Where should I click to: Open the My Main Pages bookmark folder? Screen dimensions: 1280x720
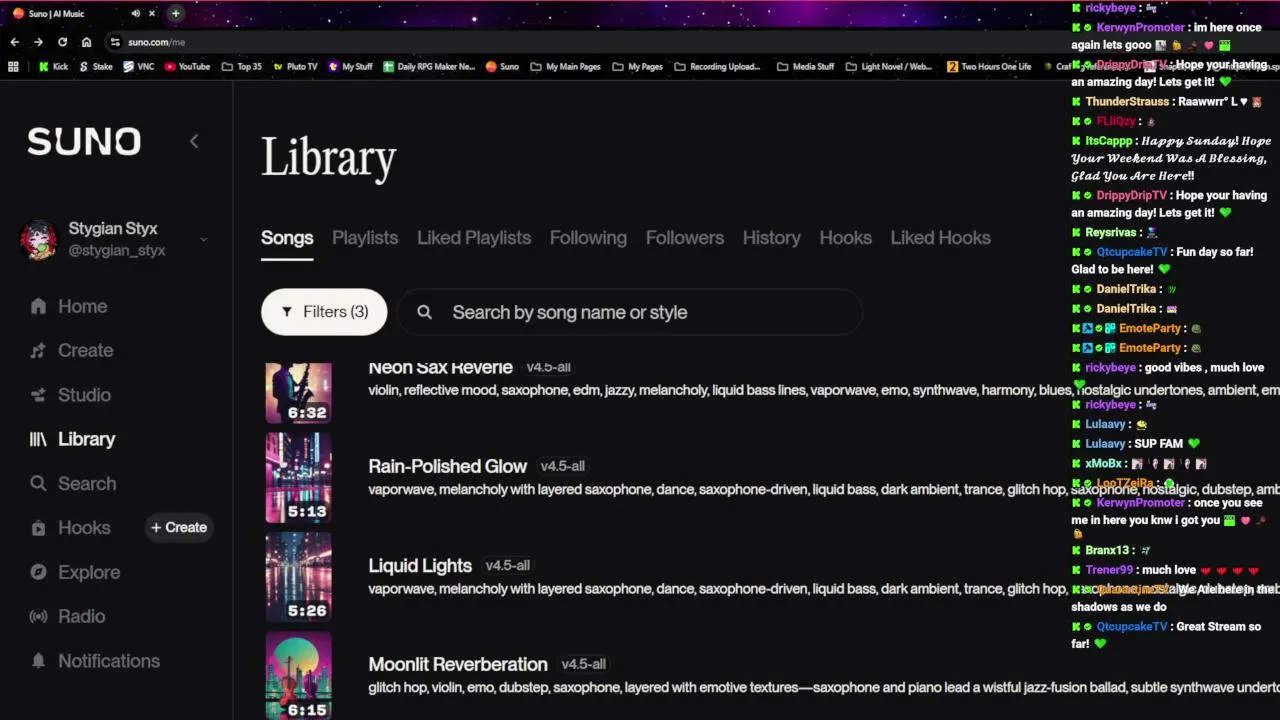(565, 67)
